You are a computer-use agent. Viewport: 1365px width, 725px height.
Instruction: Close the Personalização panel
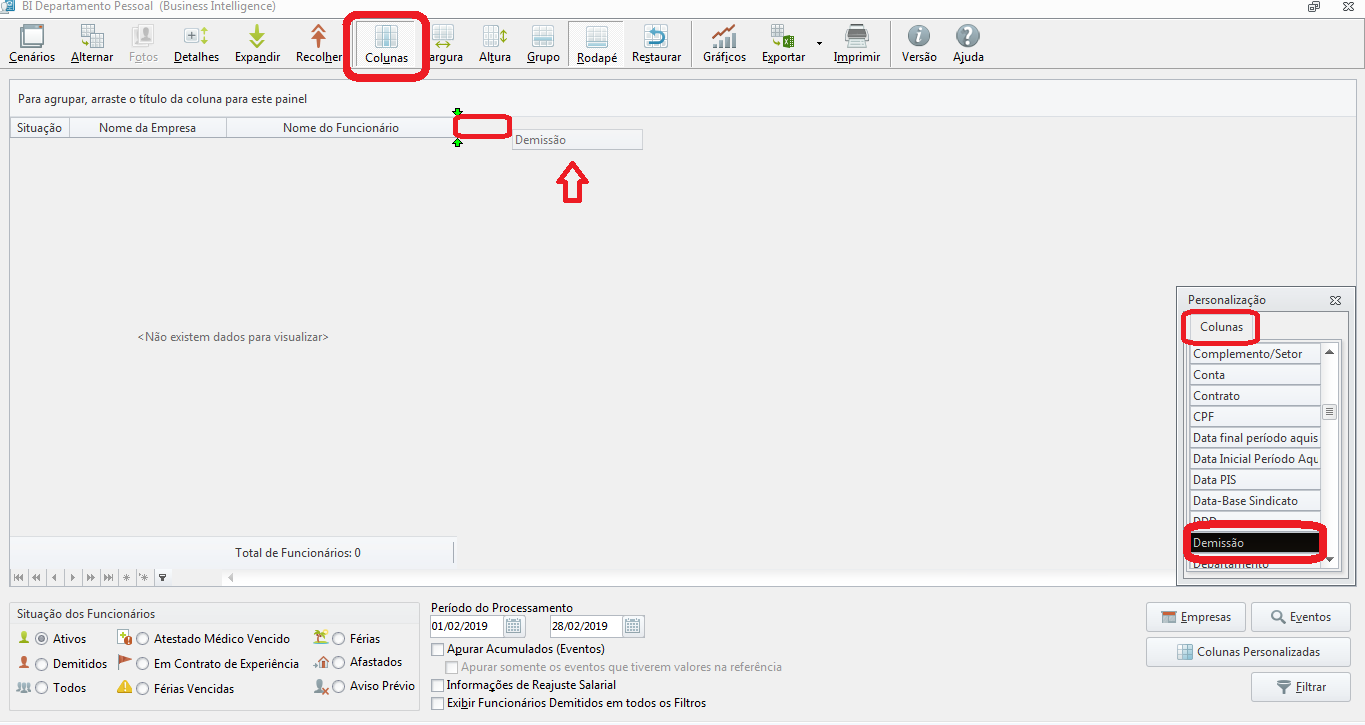click(x=1335, y=300)
